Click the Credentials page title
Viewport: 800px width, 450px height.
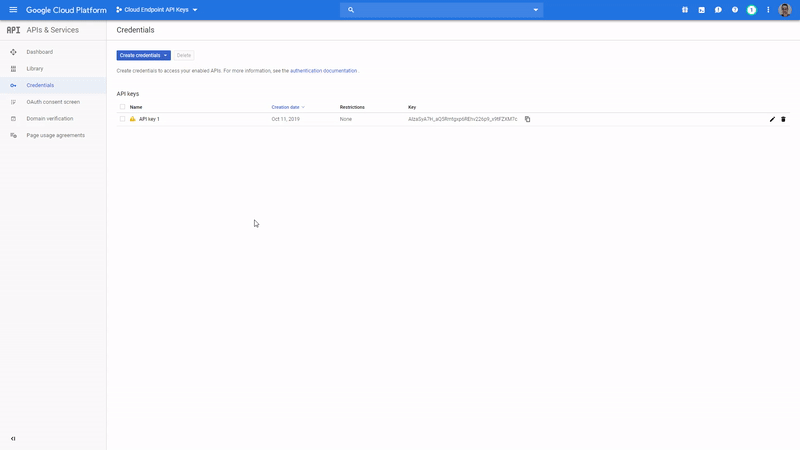135,30
